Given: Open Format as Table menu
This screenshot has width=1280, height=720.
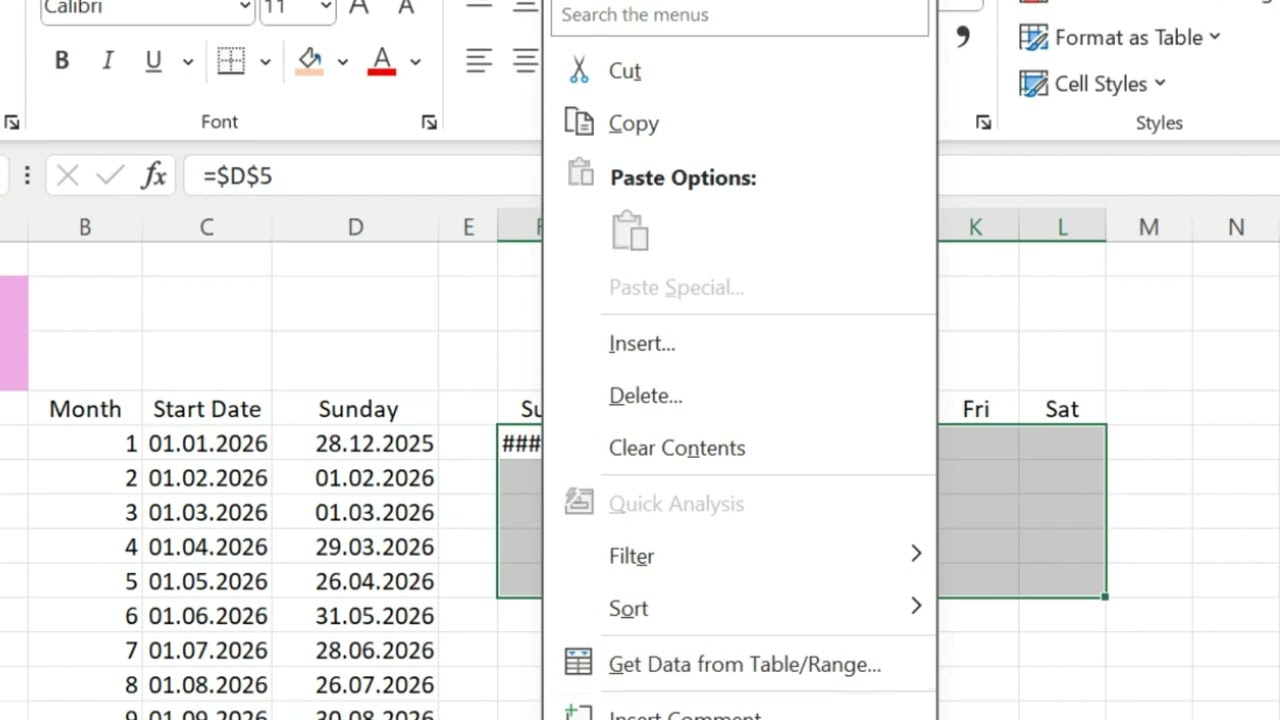Looking at the screenshot, I should pos(1121,37).
